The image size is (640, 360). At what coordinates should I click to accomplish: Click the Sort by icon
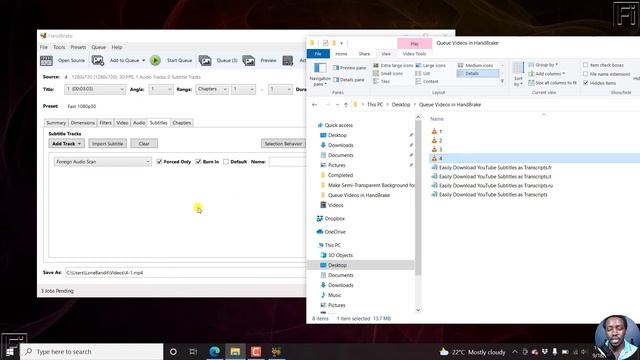point(518,68)
